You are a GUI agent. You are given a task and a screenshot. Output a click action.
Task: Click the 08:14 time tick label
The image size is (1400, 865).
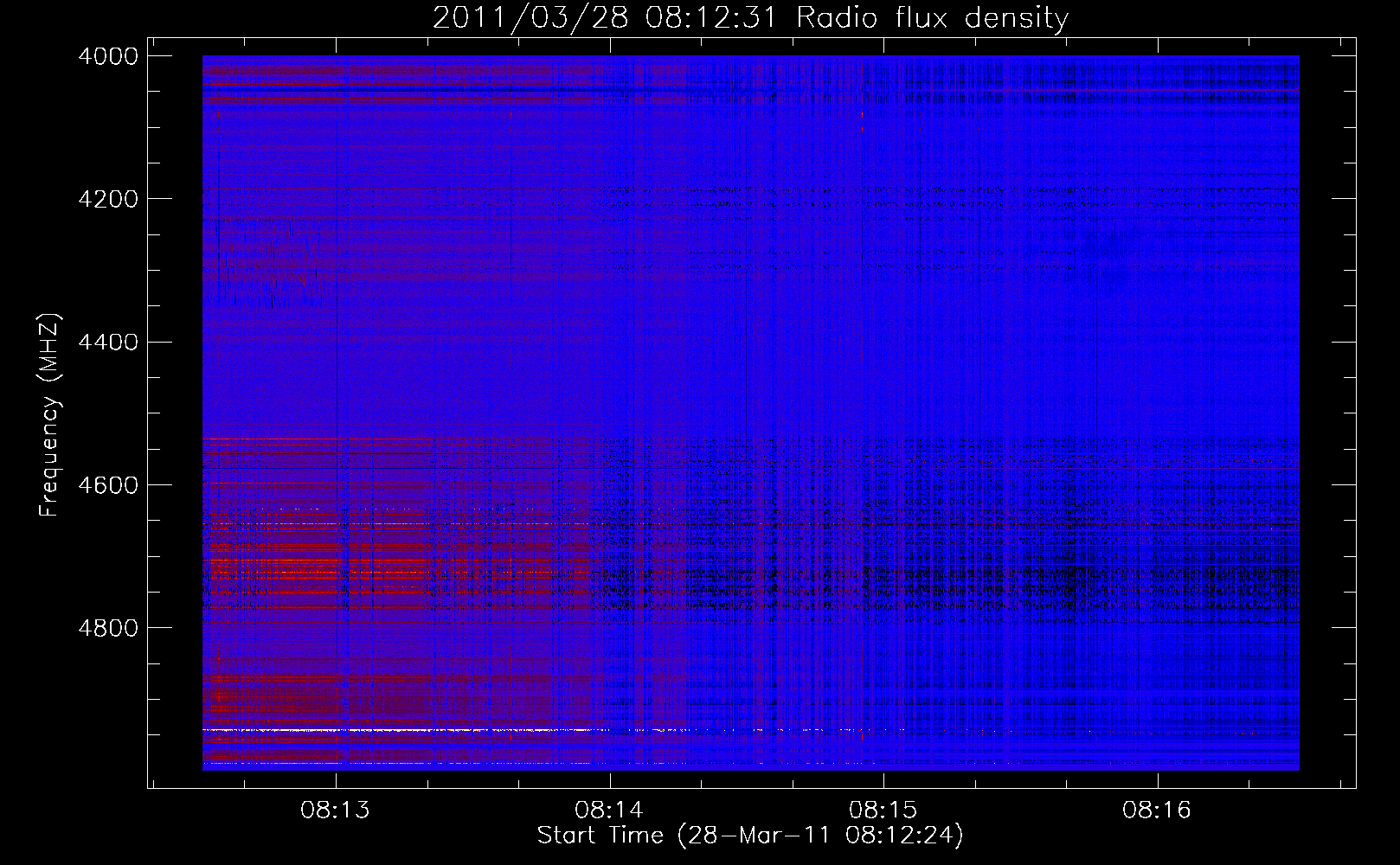609,811
